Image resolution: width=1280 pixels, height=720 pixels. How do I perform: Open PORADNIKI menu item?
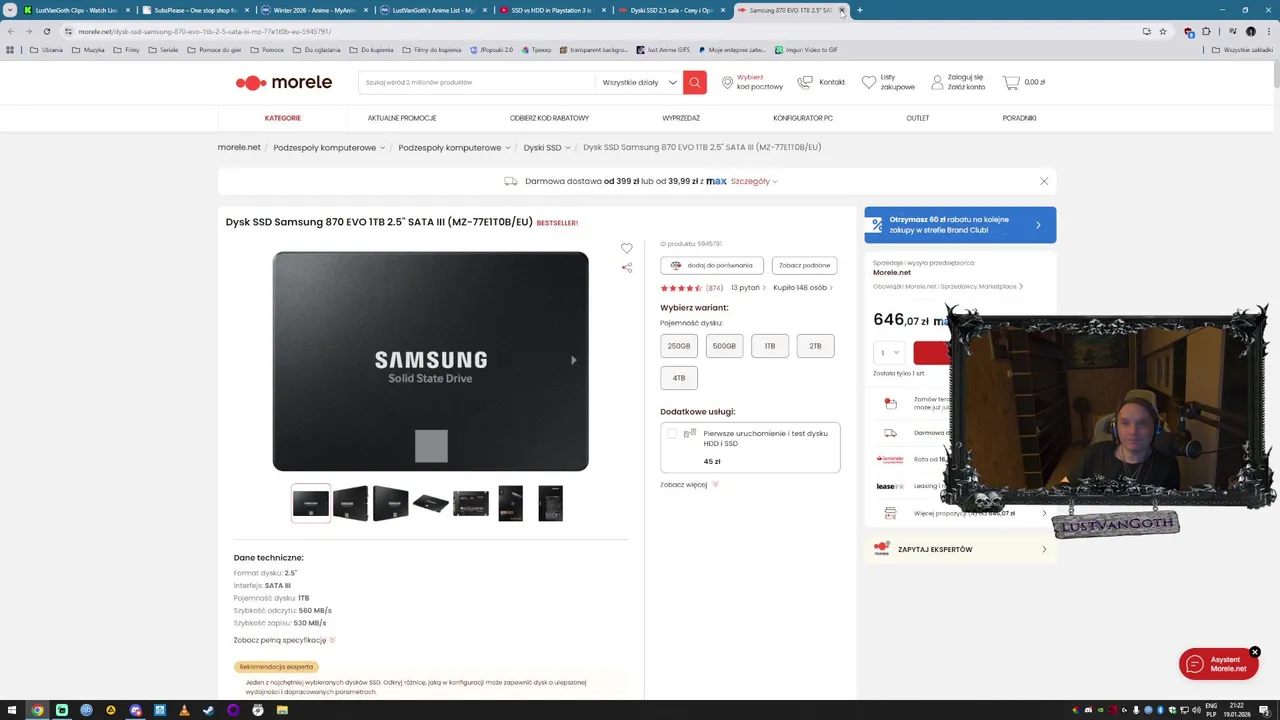click(x=1019, y=118)
